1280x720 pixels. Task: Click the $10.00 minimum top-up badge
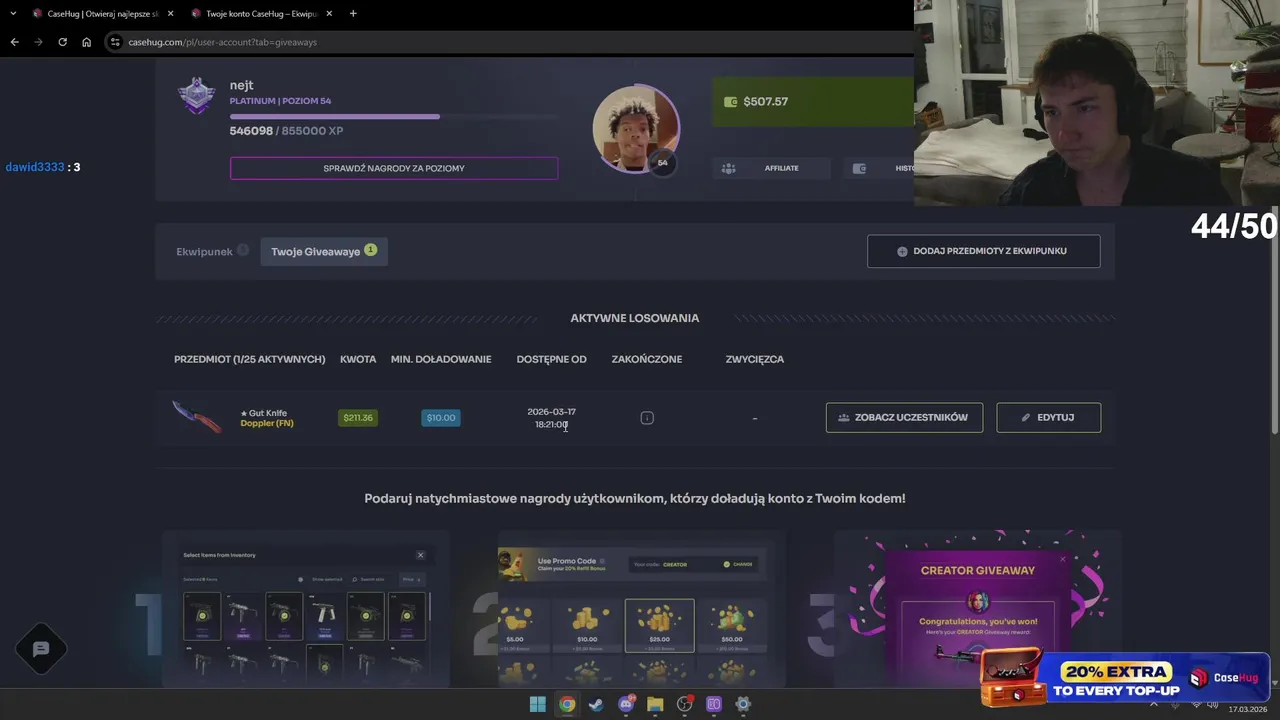tap(440, 418)
